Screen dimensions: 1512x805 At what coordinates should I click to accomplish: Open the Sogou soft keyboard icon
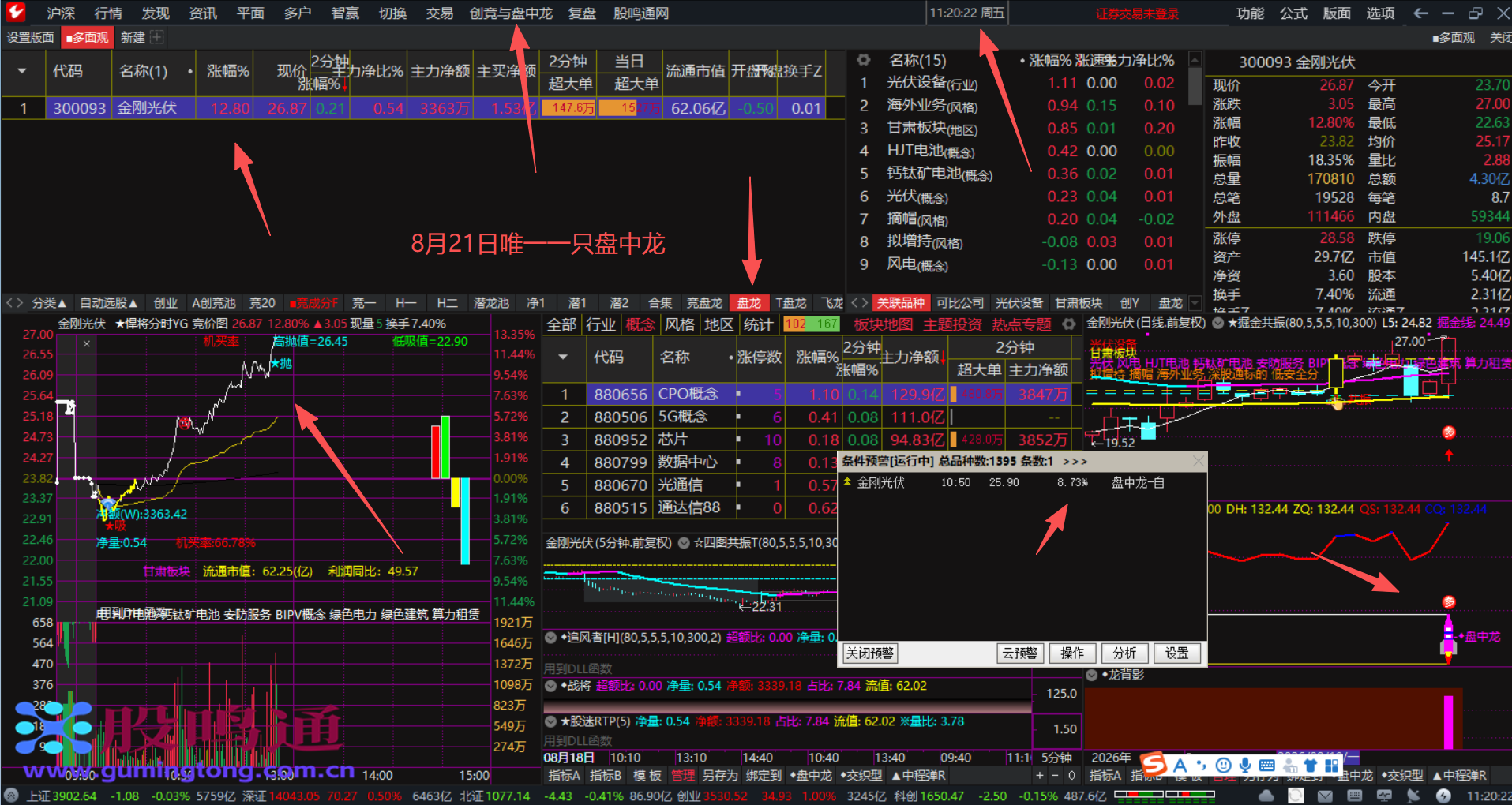coord(1266,765)
